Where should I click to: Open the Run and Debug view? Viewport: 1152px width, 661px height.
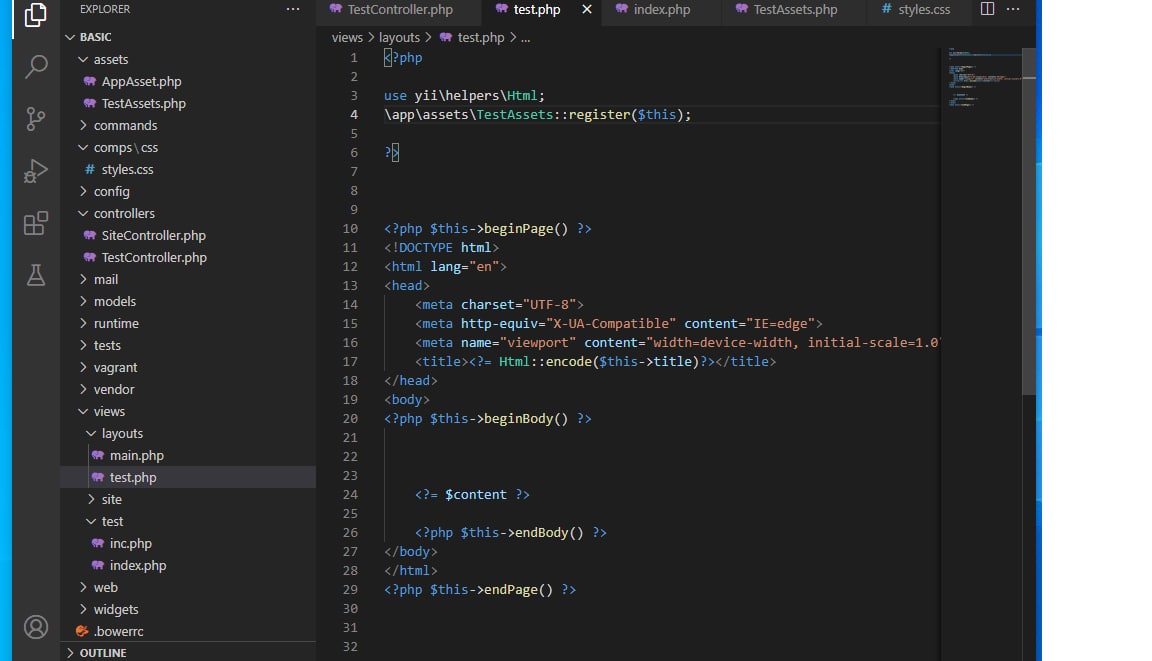click(35, 171)
